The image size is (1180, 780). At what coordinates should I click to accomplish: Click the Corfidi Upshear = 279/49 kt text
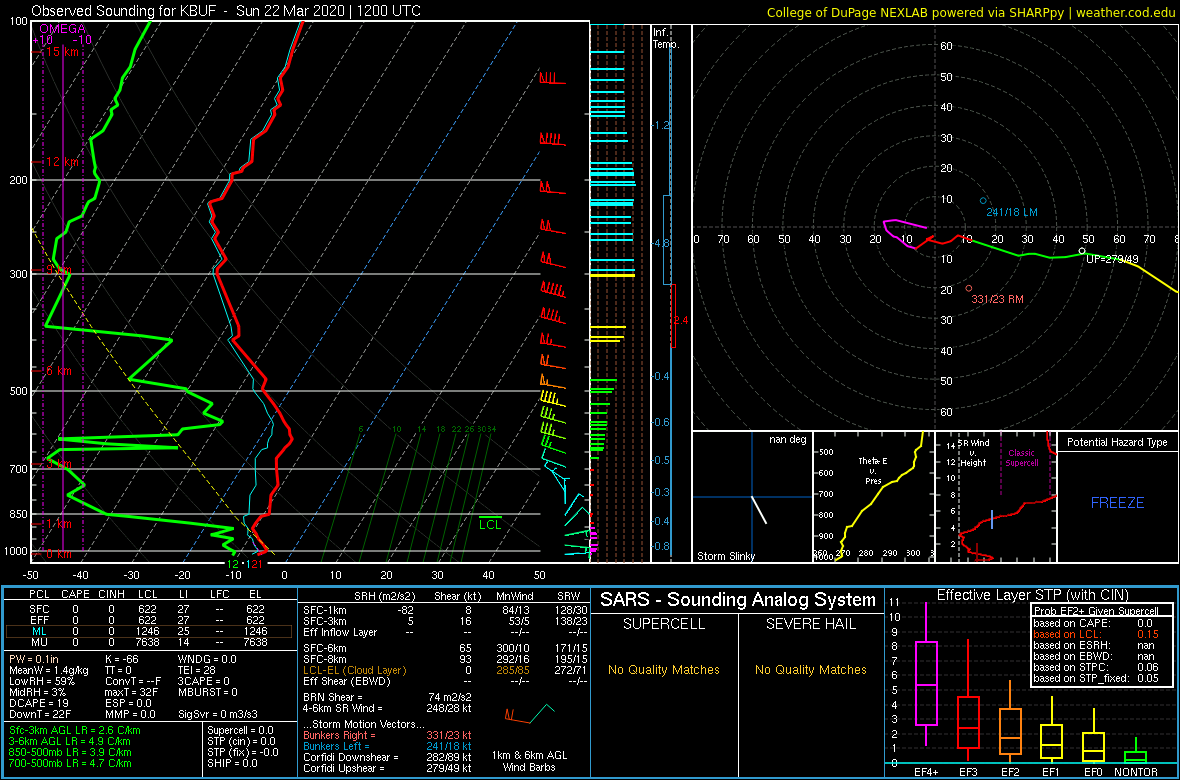click(388, 768)
